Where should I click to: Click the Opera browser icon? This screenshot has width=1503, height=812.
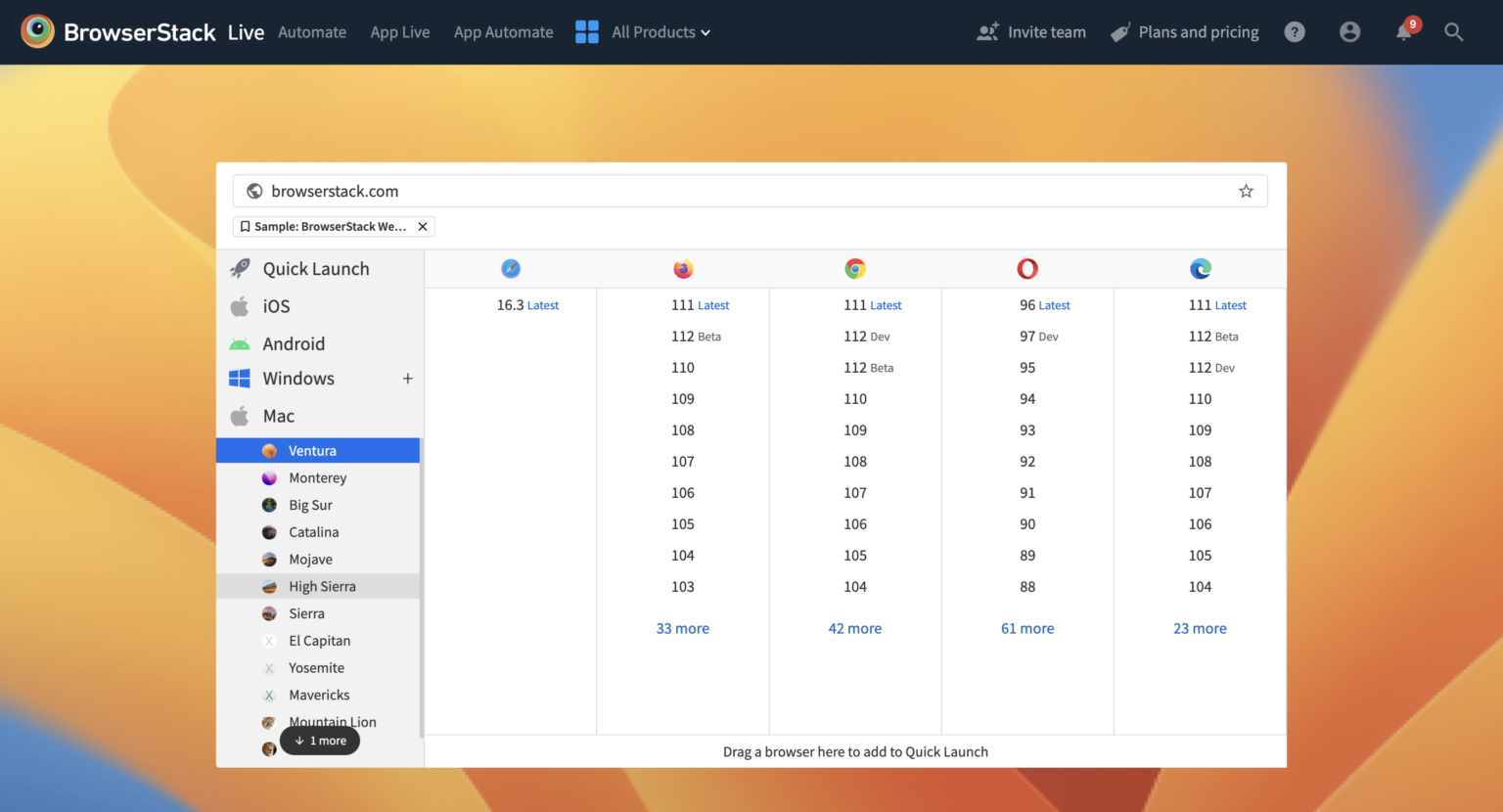coord(1027,269)
